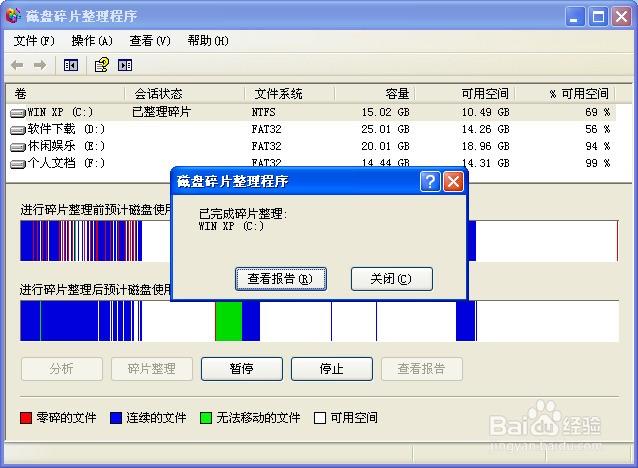Select the WIN XP (C:) drive icon
Screen dimensions: 638x468
pos(18,113)
